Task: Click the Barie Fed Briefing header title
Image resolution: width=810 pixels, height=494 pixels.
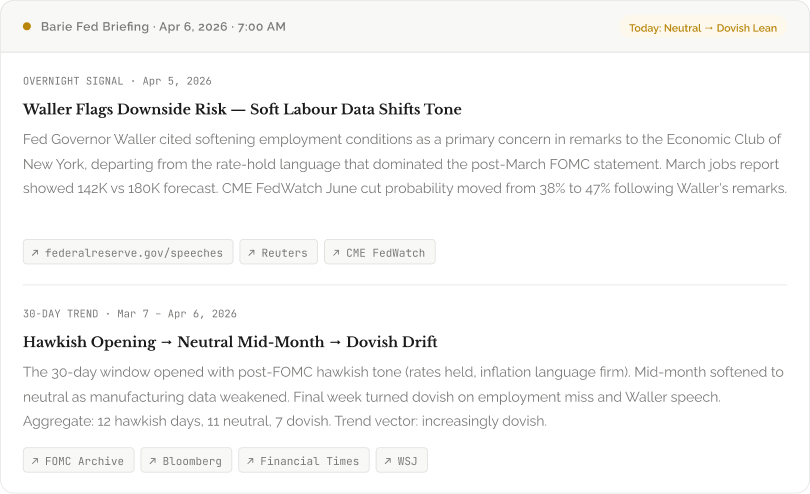Action: [163, 27]
